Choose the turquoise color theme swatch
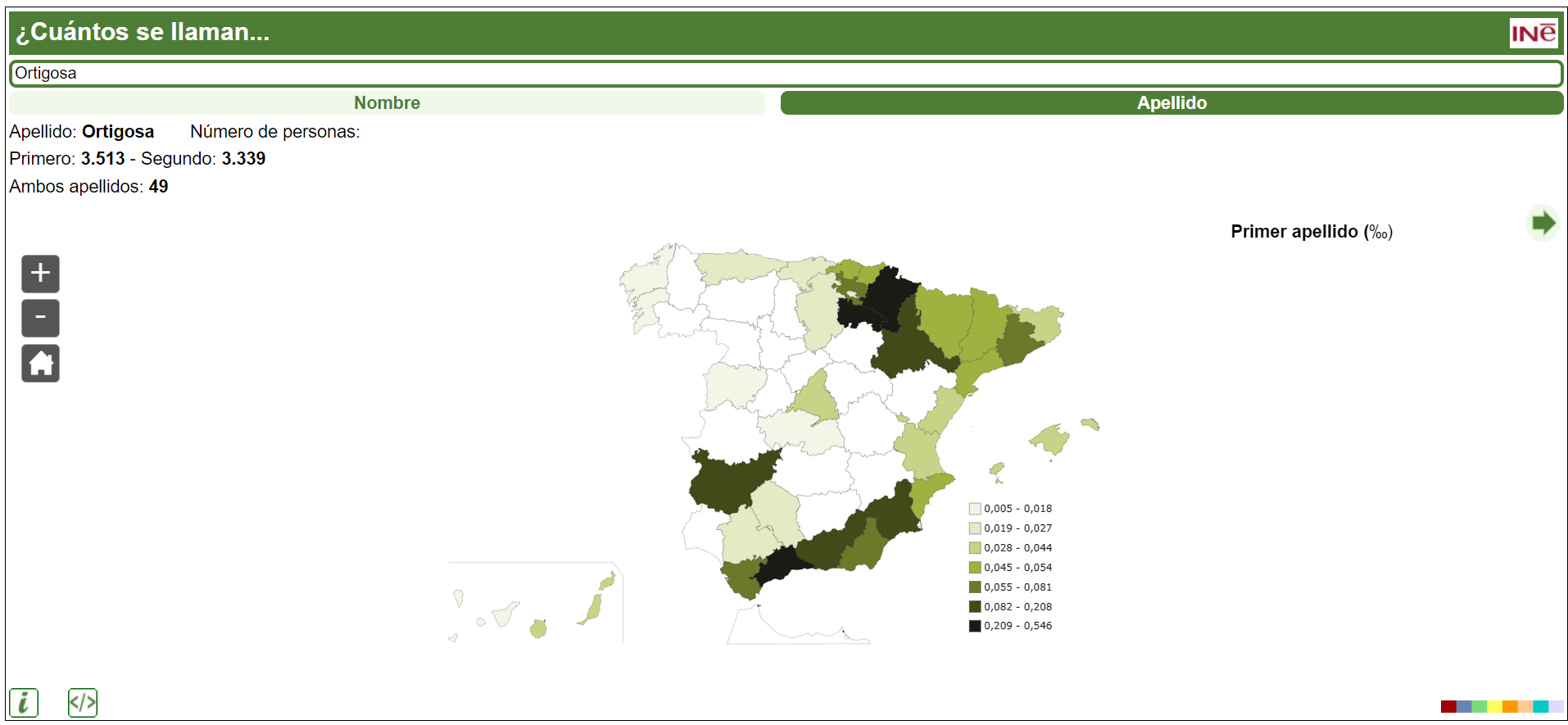 tap(1540, 706)
